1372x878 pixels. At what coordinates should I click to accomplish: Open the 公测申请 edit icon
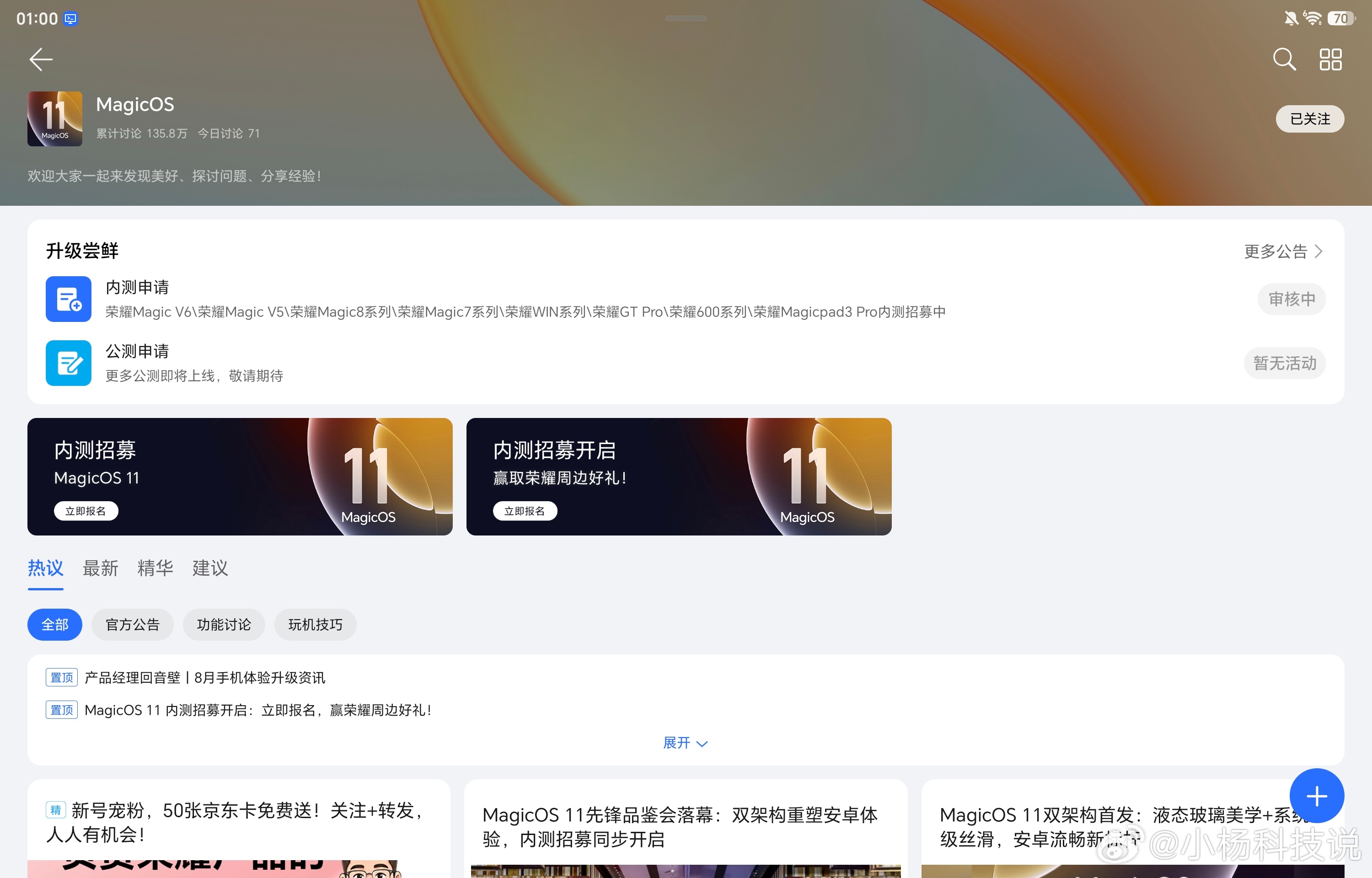pyautogui.click(x=69, y=363)
